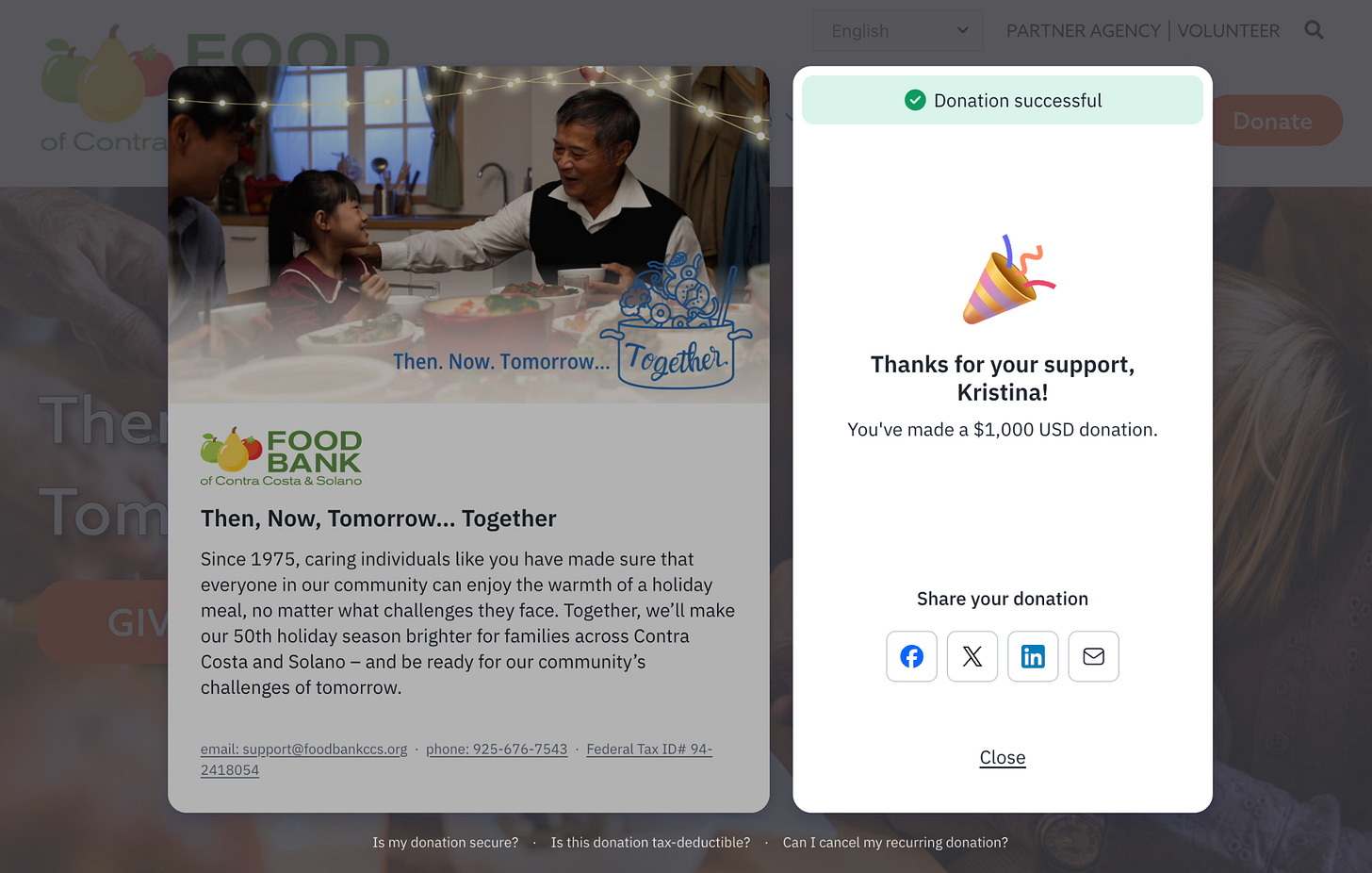Viewport: 1372px width, 873px height.
Task: Open the English language dropdown
Action: tap(898, 31)
